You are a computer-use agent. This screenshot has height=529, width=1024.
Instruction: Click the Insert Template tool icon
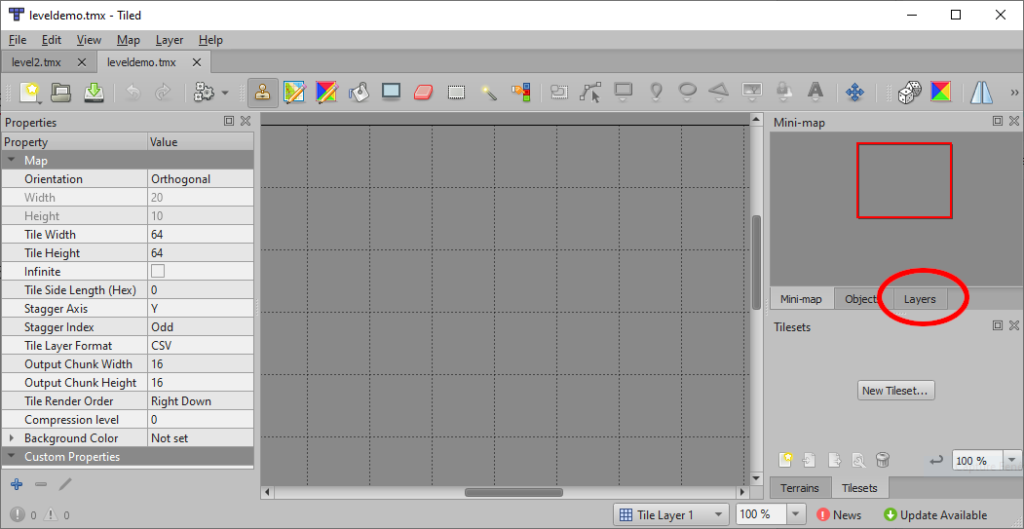pyautogui.click(x=782, y=93)
